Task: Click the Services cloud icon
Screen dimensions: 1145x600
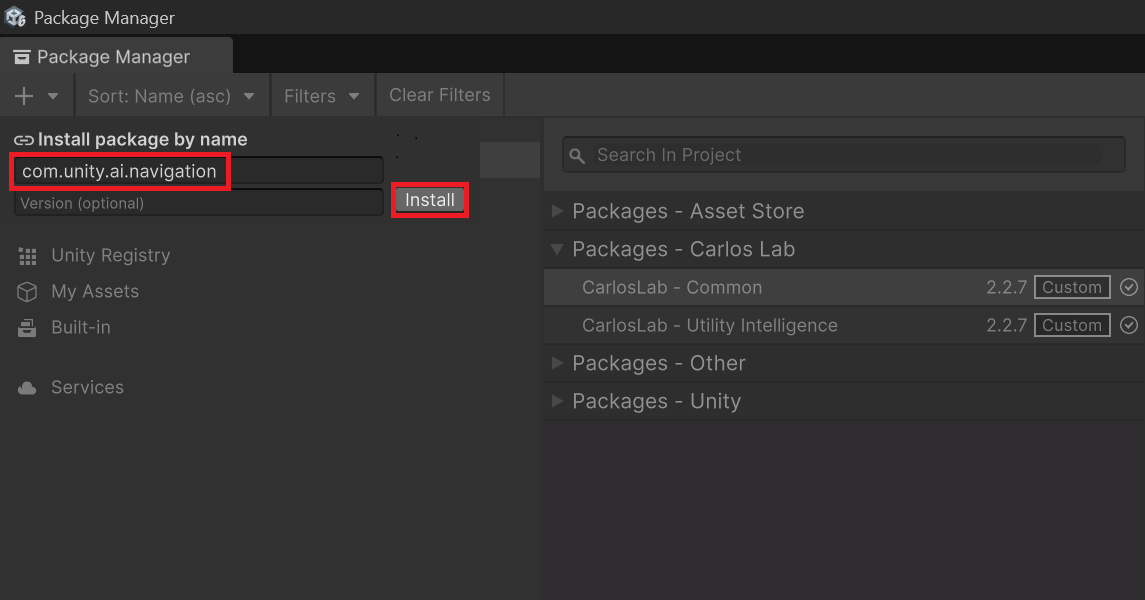Action: pyautogui.click(x=27, y=388)
